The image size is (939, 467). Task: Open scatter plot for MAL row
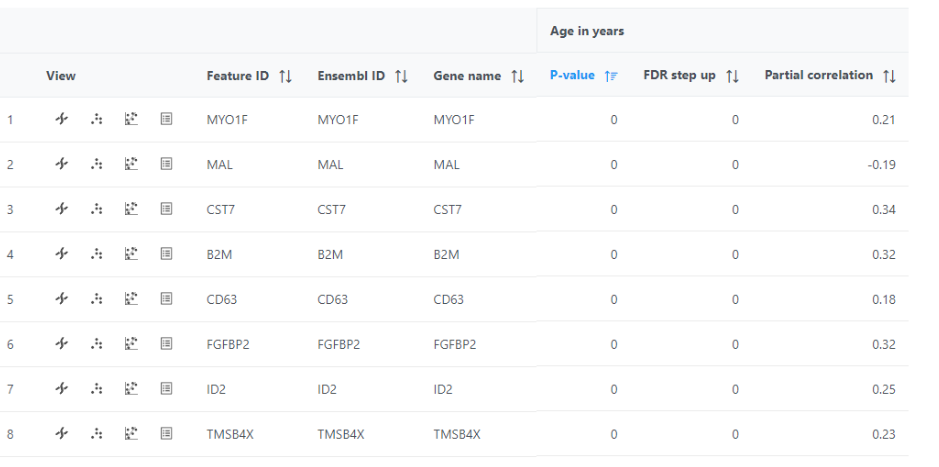click(131, 163)
